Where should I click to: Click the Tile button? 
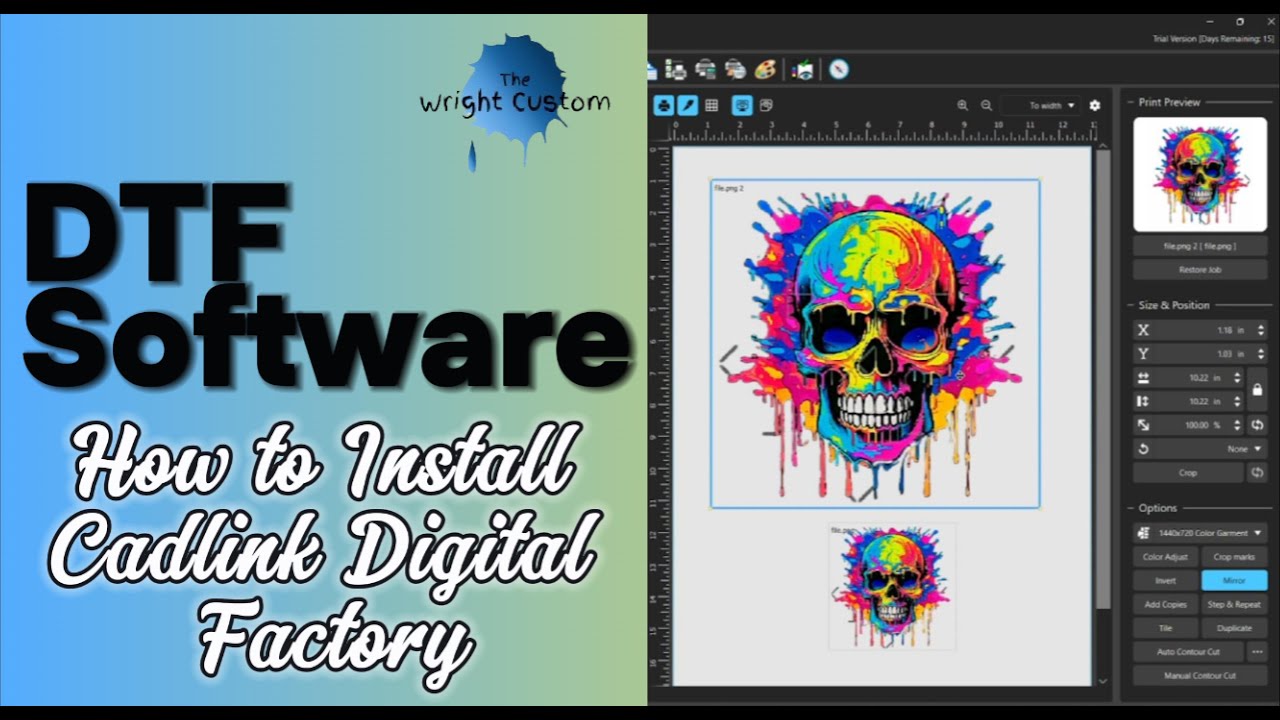tap(1165, 629)
